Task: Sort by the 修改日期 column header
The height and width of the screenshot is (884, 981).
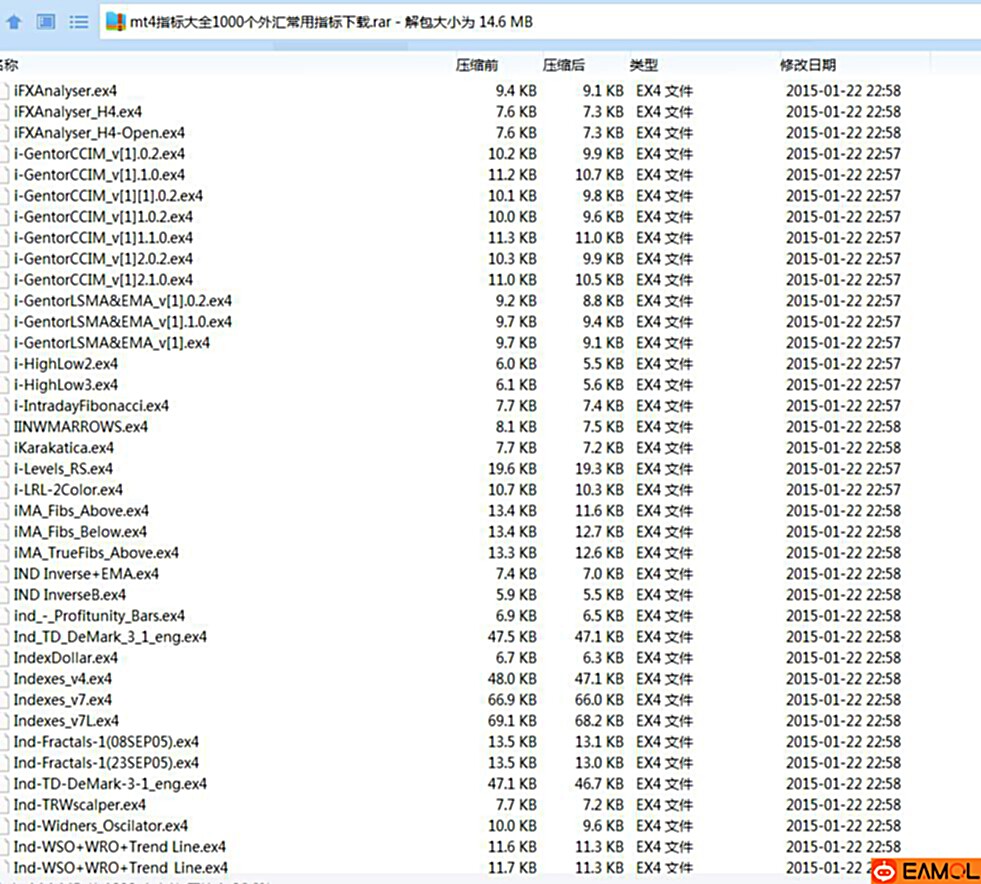Action: (x=808, y=65)
